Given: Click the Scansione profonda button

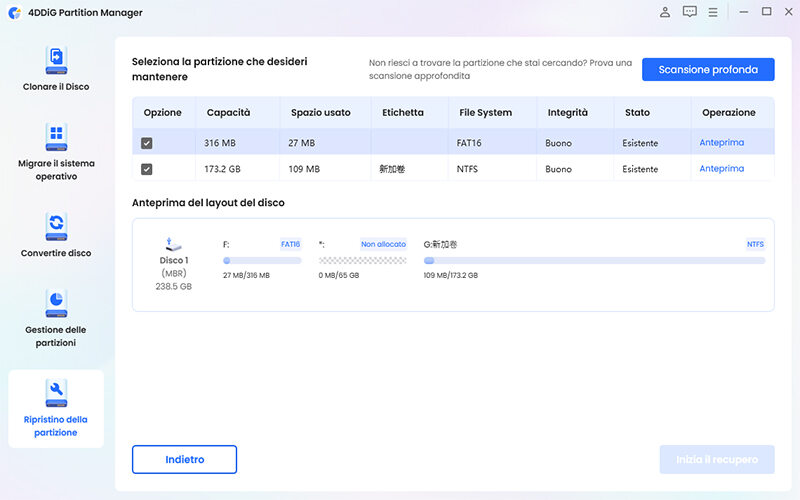Looking at the screenshot, I should click(708, 70).
